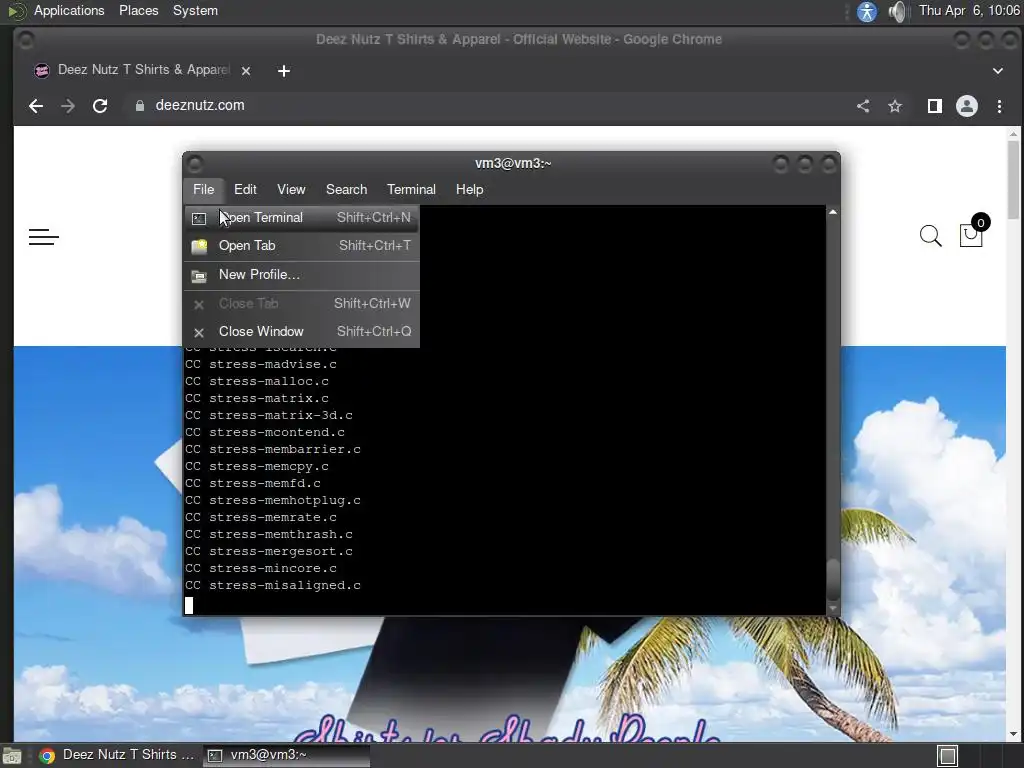Screen dimensions: 1024x768
Task: Open a new Chrome tab
Action: 283,71
